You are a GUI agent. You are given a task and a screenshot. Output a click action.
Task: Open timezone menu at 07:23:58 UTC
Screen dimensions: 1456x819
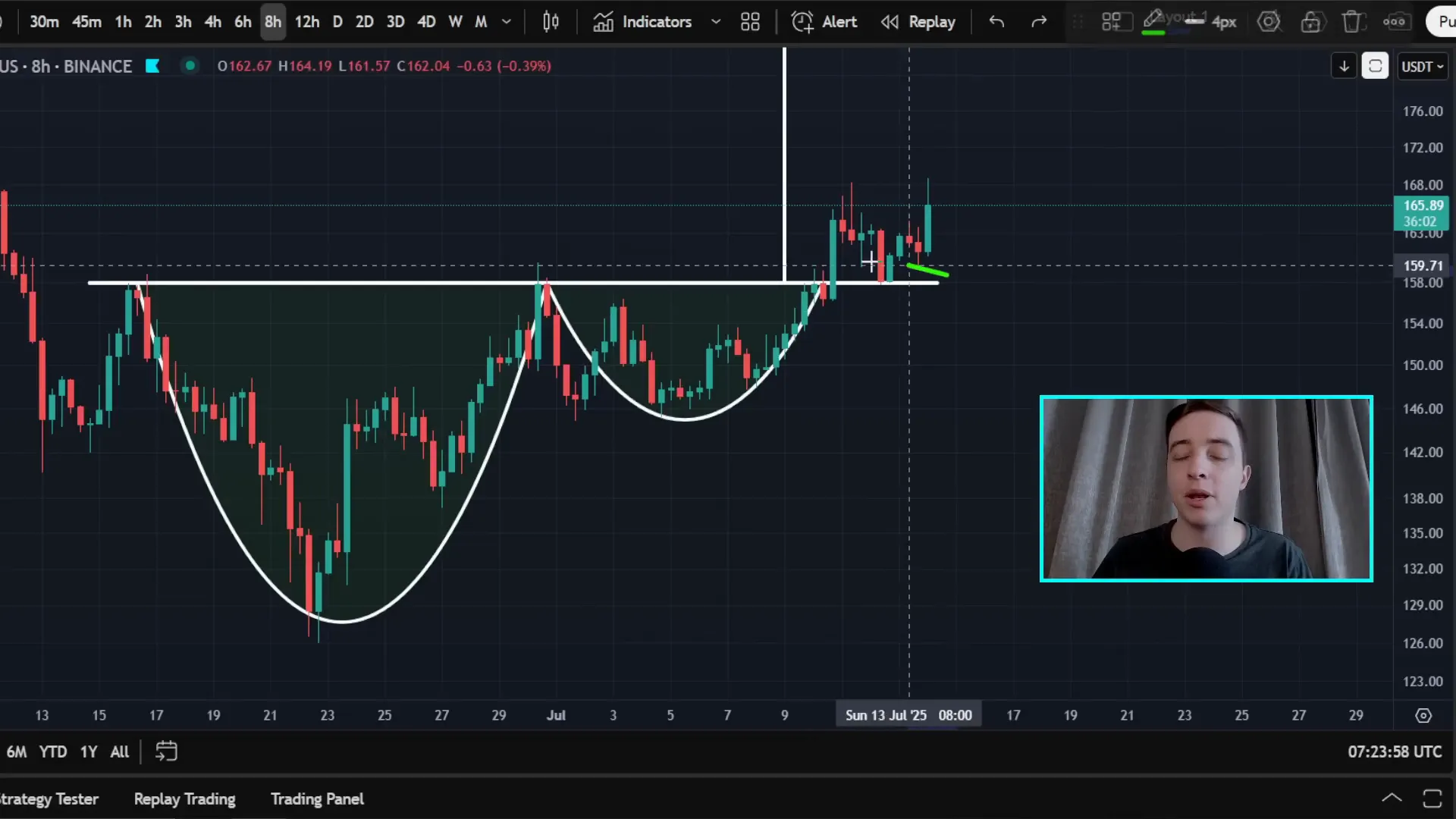coord(1395,752)
